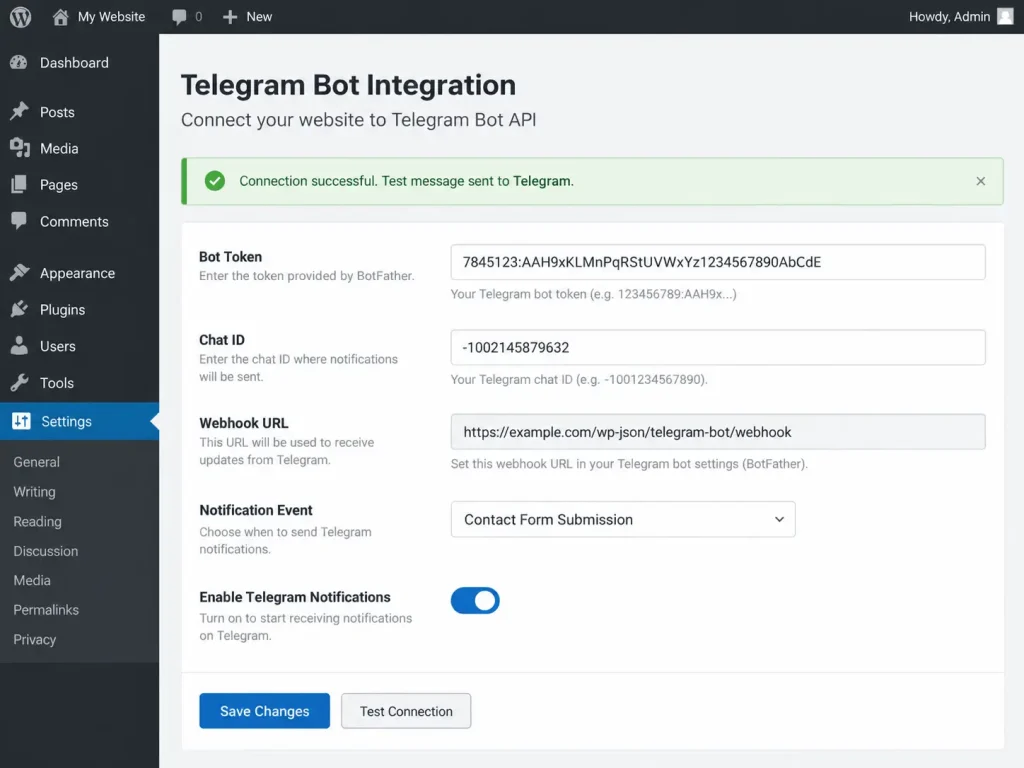Click "Connection successful" notice text
Image resolution: width=1024 pixels, height=768 pixels.
click(406, 181)
